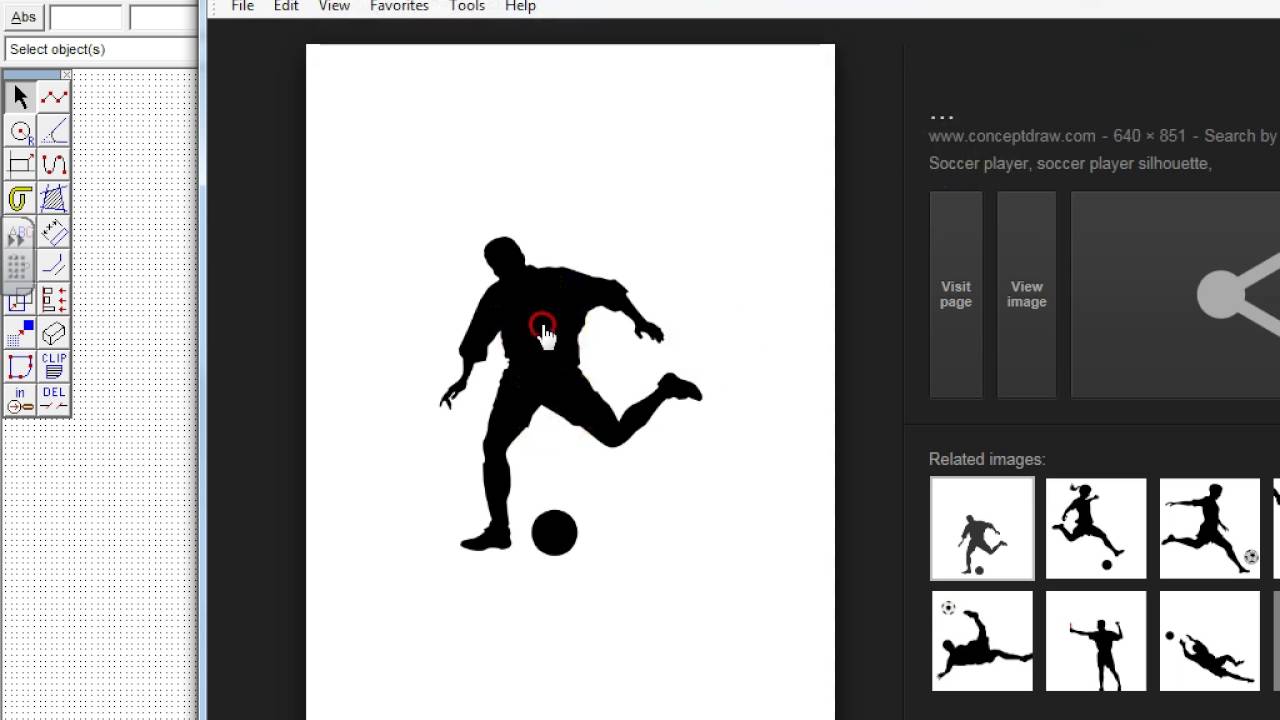This screenshot has width=1280, height=720.
Task: Click the share icon button
Action: [x=1175, y=294]
